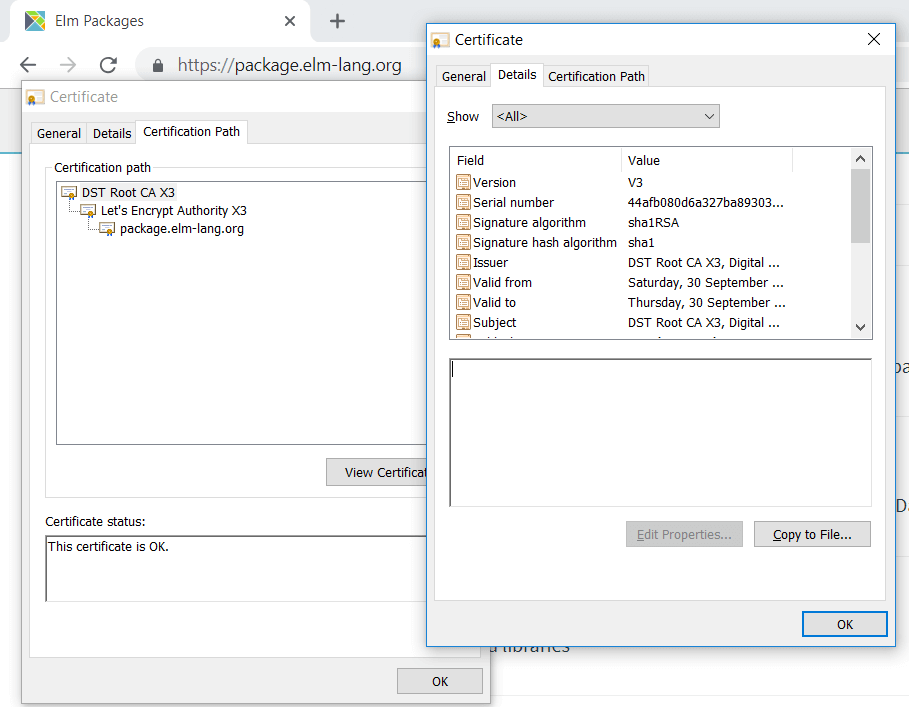This screenshot has height=707, width=909.
Task: Select the Issuer row text
Action: [490, 263]
